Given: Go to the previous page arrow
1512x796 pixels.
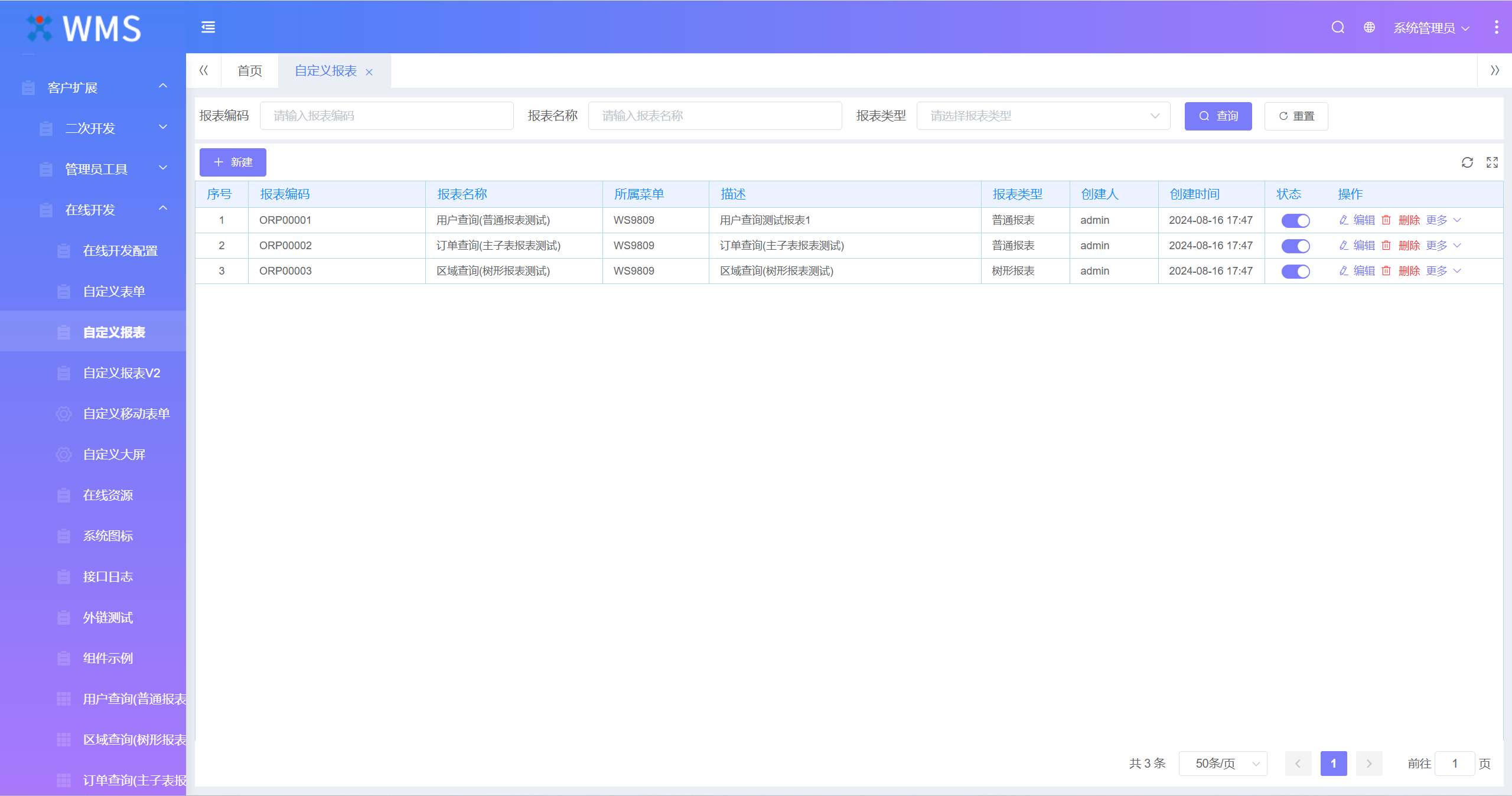Looking at the screenshot, I should coord(1298,764).
